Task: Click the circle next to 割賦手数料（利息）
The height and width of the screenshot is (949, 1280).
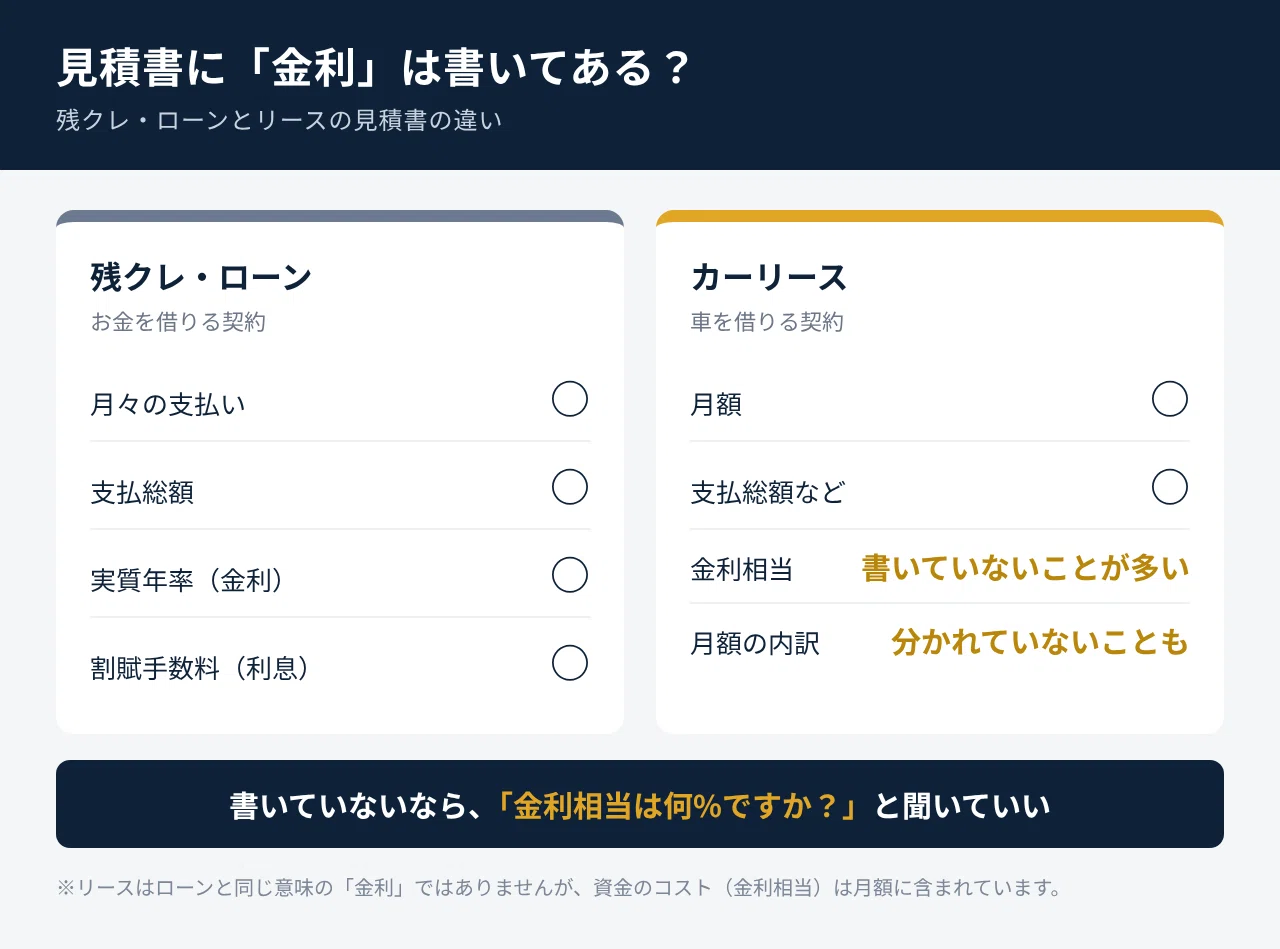Action: [570, 663]
